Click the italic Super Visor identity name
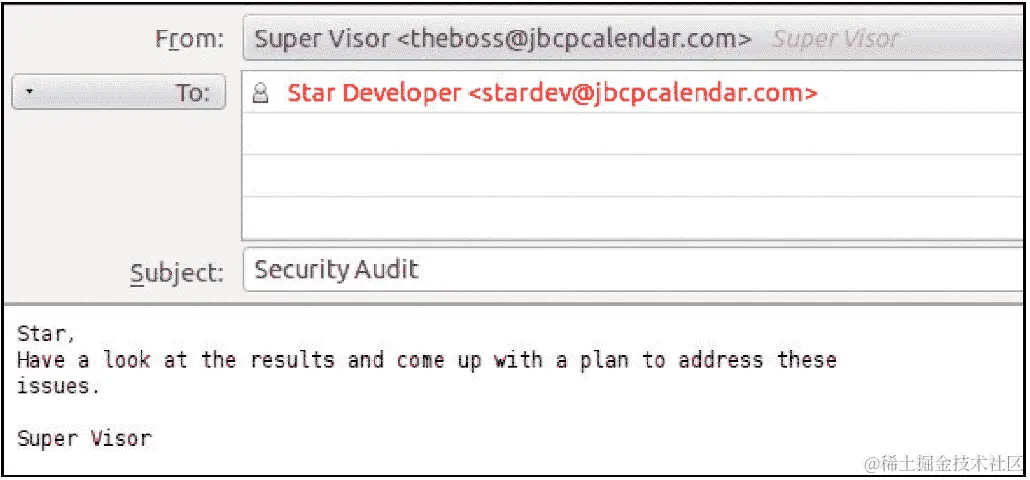 click(x=835, y=39)
